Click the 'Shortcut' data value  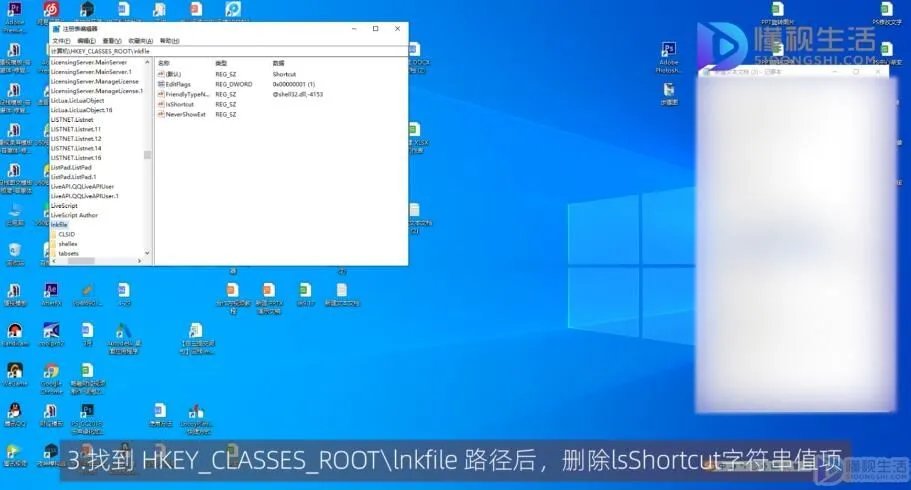(284, 74)
